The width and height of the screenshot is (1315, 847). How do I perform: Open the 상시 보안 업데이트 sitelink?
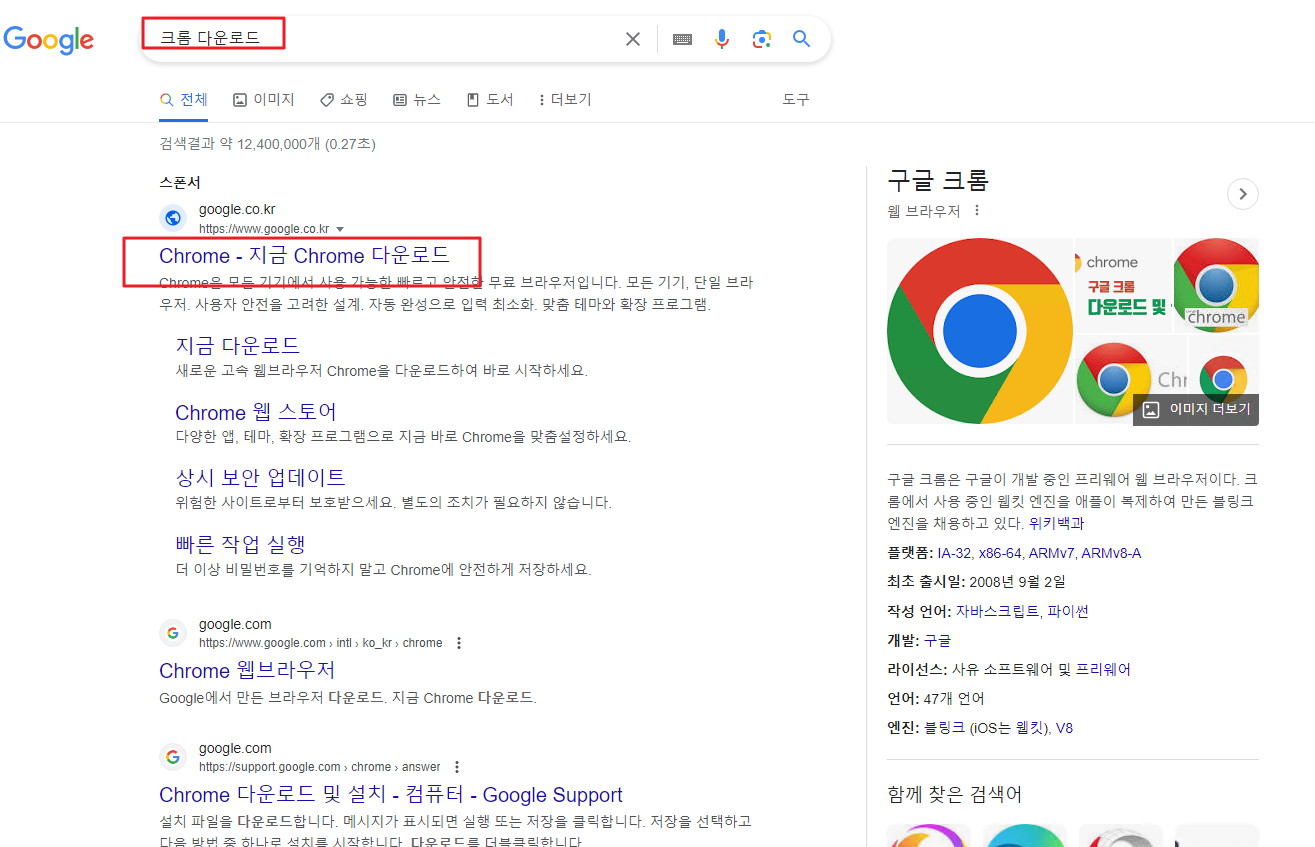pyautogui.click(x=260, y=477)
